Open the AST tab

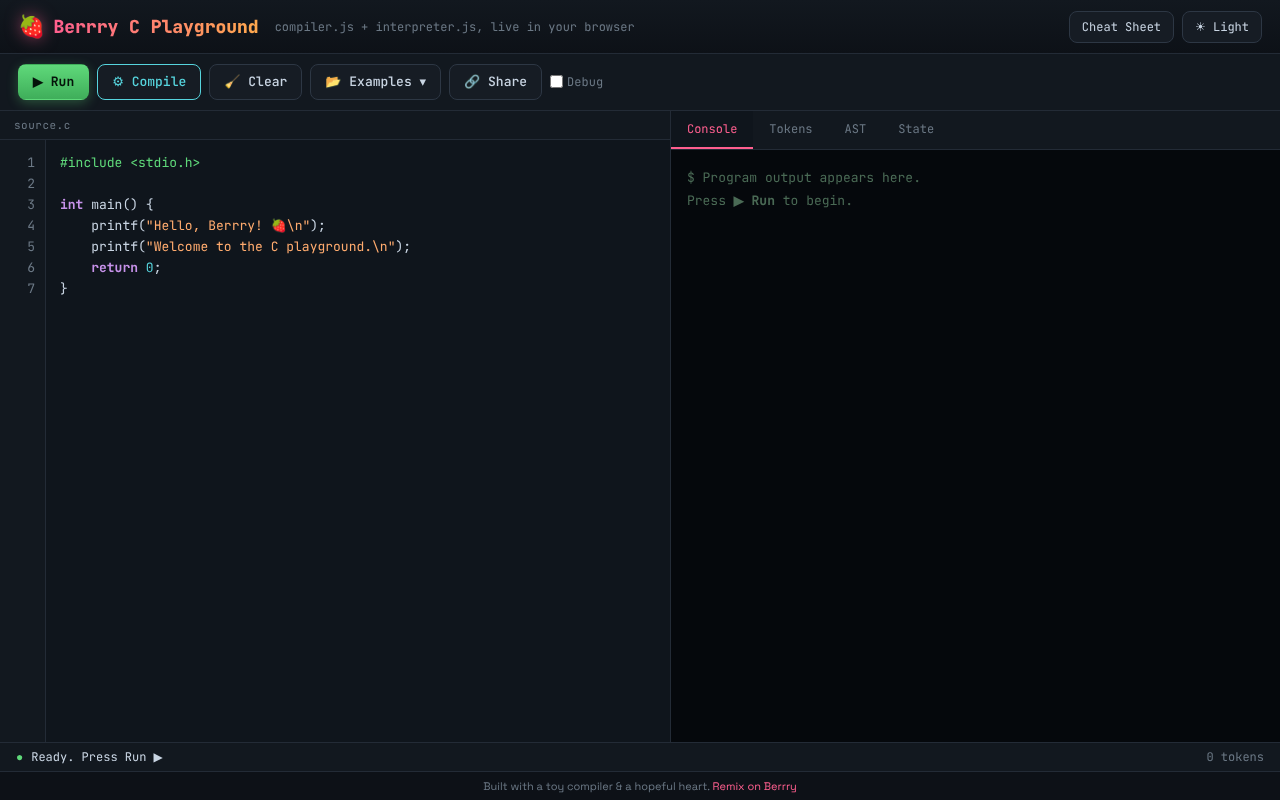click(x=855, y=129)
